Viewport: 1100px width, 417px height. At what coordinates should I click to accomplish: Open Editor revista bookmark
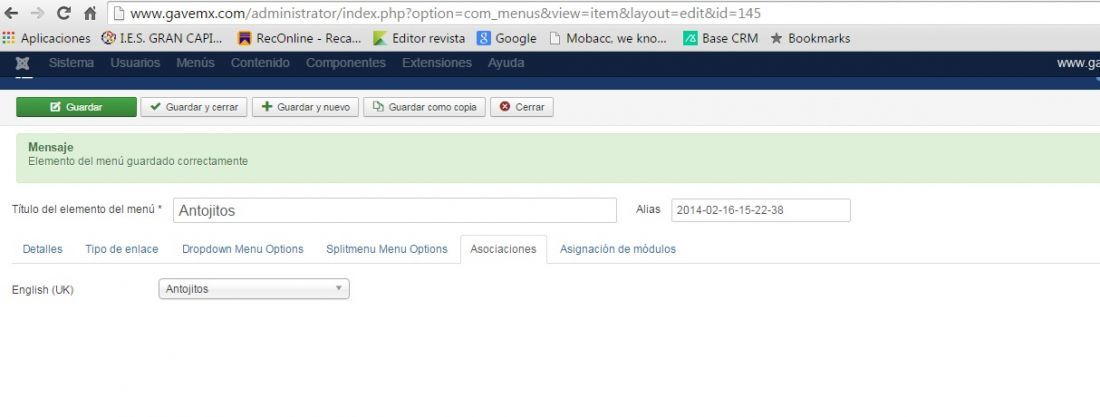(x=419, y=39)
